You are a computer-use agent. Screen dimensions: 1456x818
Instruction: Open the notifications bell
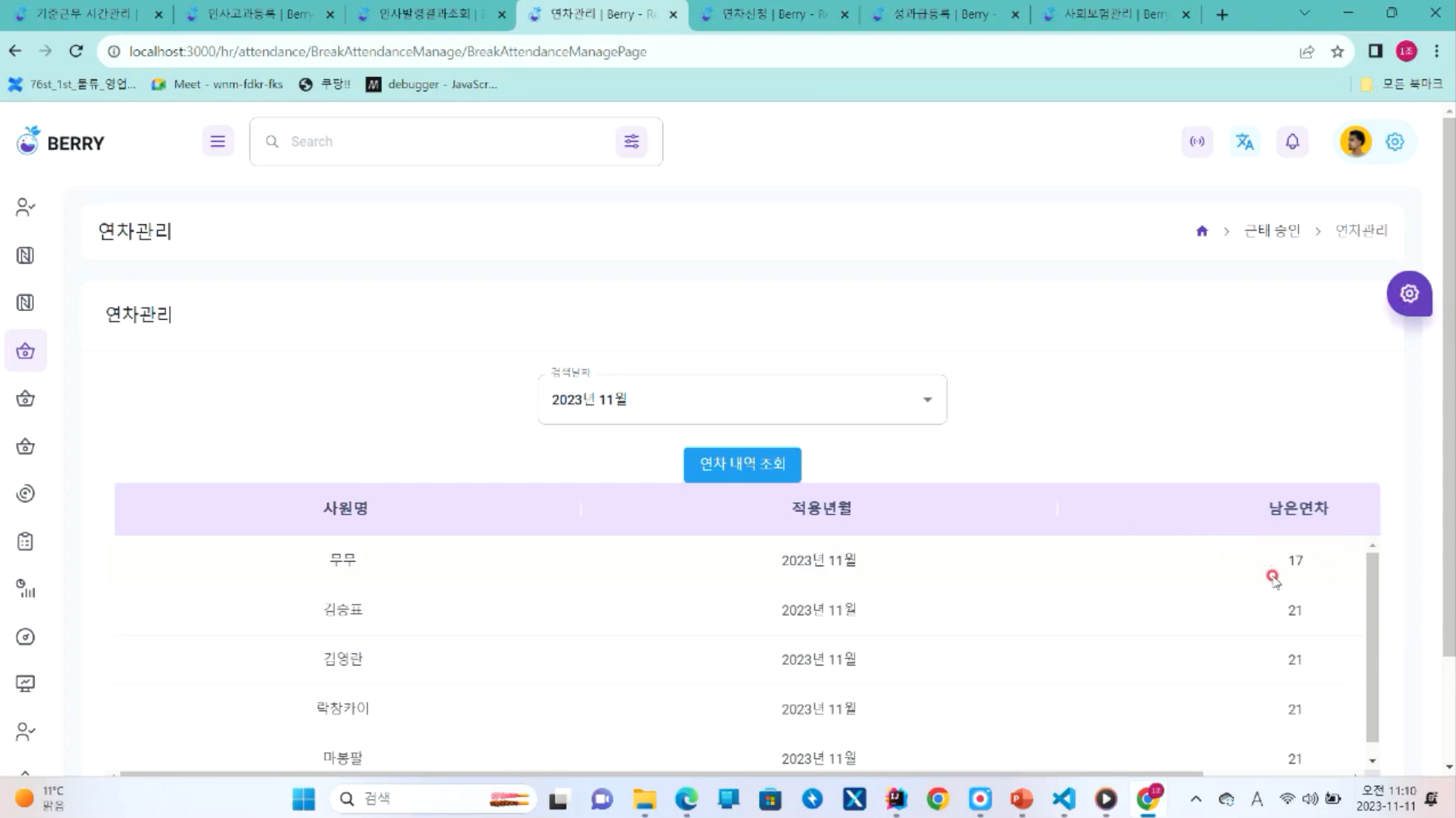[x=1292, y=142]
